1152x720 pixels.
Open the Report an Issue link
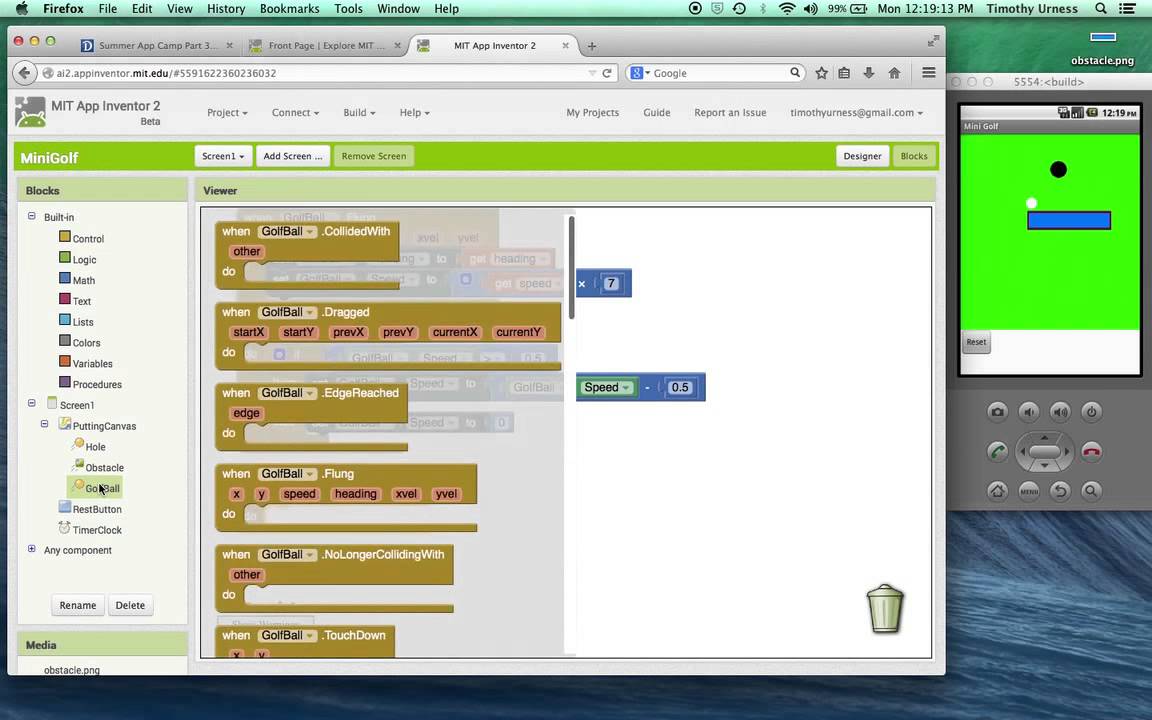coord(730,112)
